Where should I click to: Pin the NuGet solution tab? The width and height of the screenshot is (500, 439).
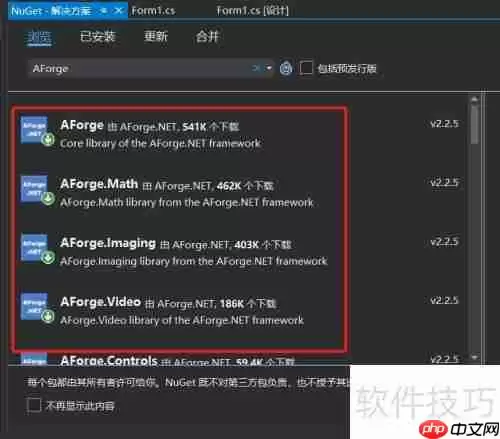tap(104, 11)
